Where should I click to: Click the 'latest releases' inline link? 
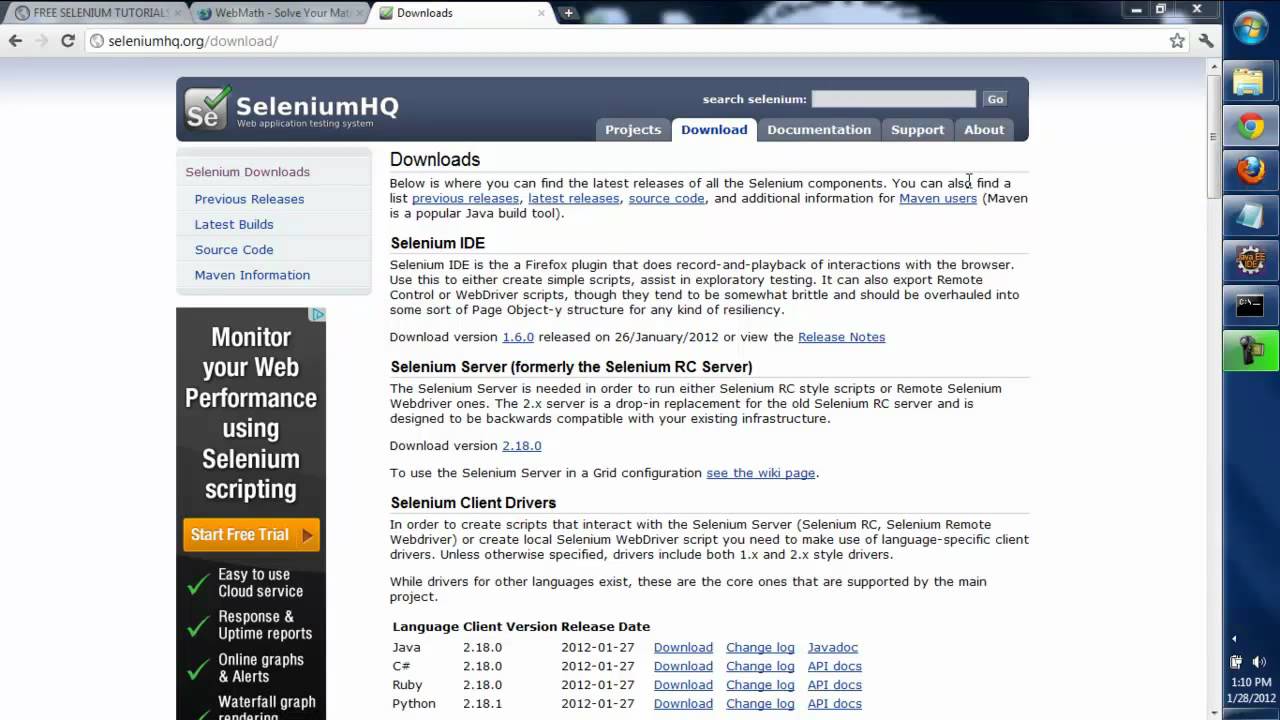tap(573, 198)
